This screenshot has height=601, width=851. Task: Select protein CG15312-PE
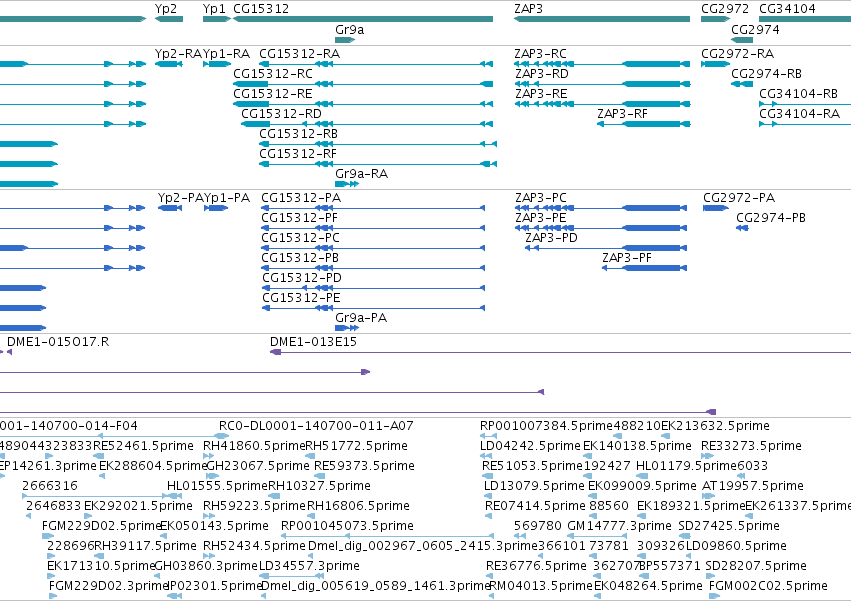(x=301, y=299)
